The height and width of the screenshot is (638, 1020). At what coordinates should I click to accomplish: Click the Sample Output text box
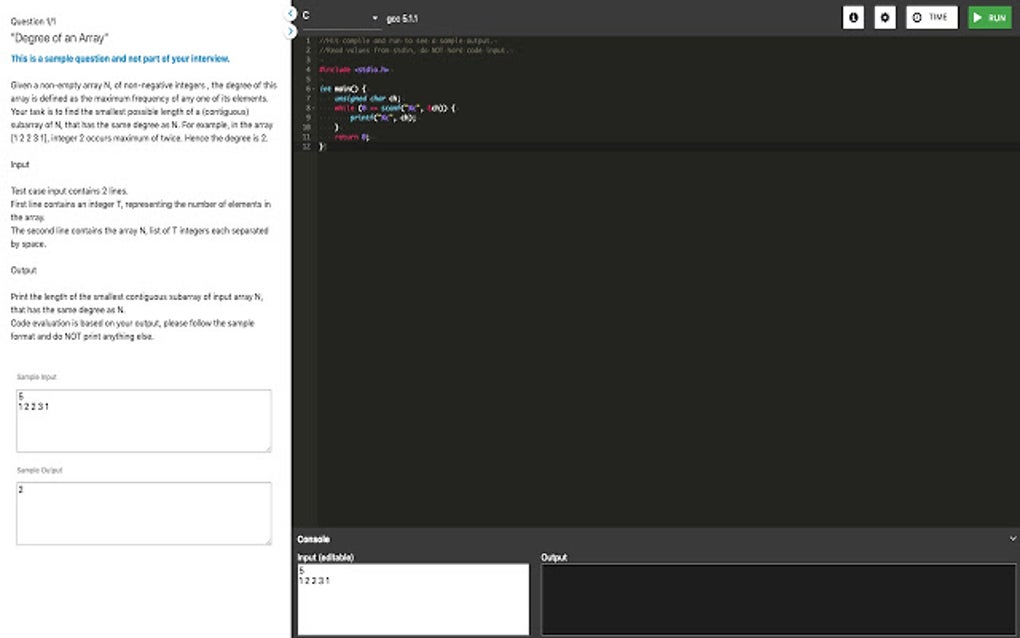pyautogui.click(x=143, y=513)
